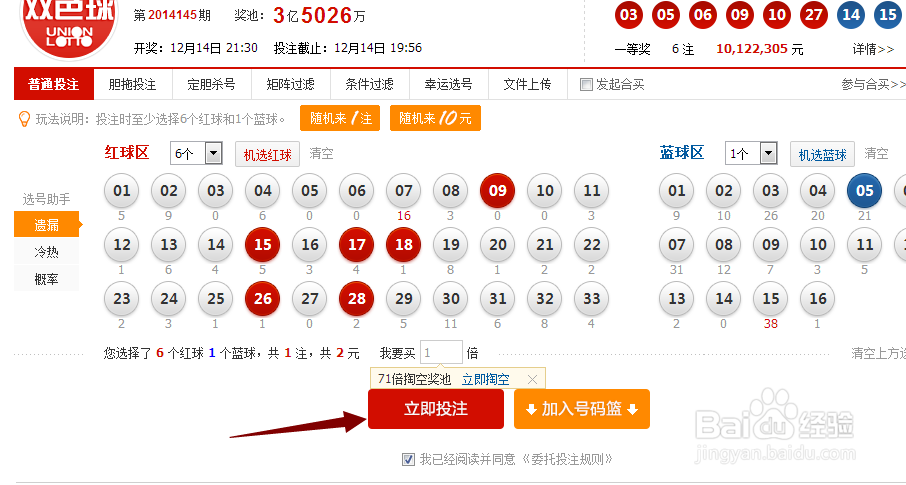The height and width of the screenshot is (485, 906).
Task: Open the 幸运选号 tab
Action: (x=448, y=84)
